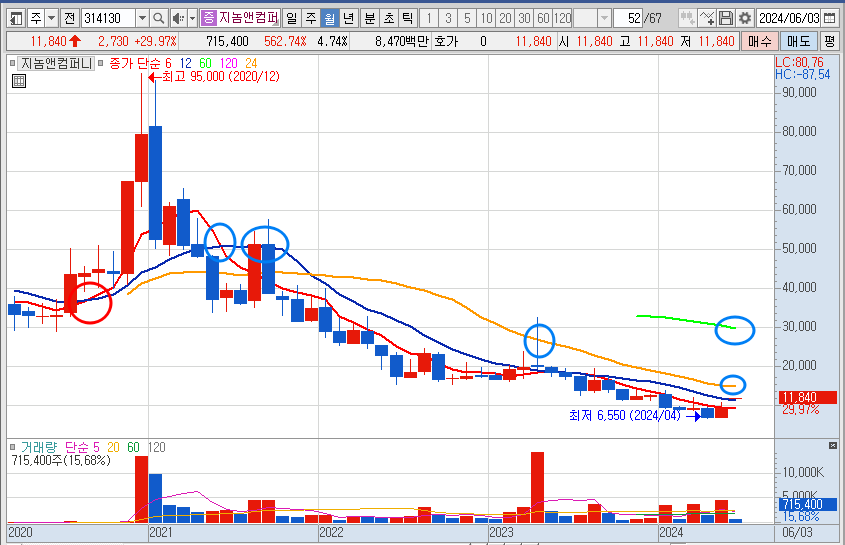The width and height of the screenshot is (845, 545).
Task: Choose the interval 60 button
Action: point(543,18)
